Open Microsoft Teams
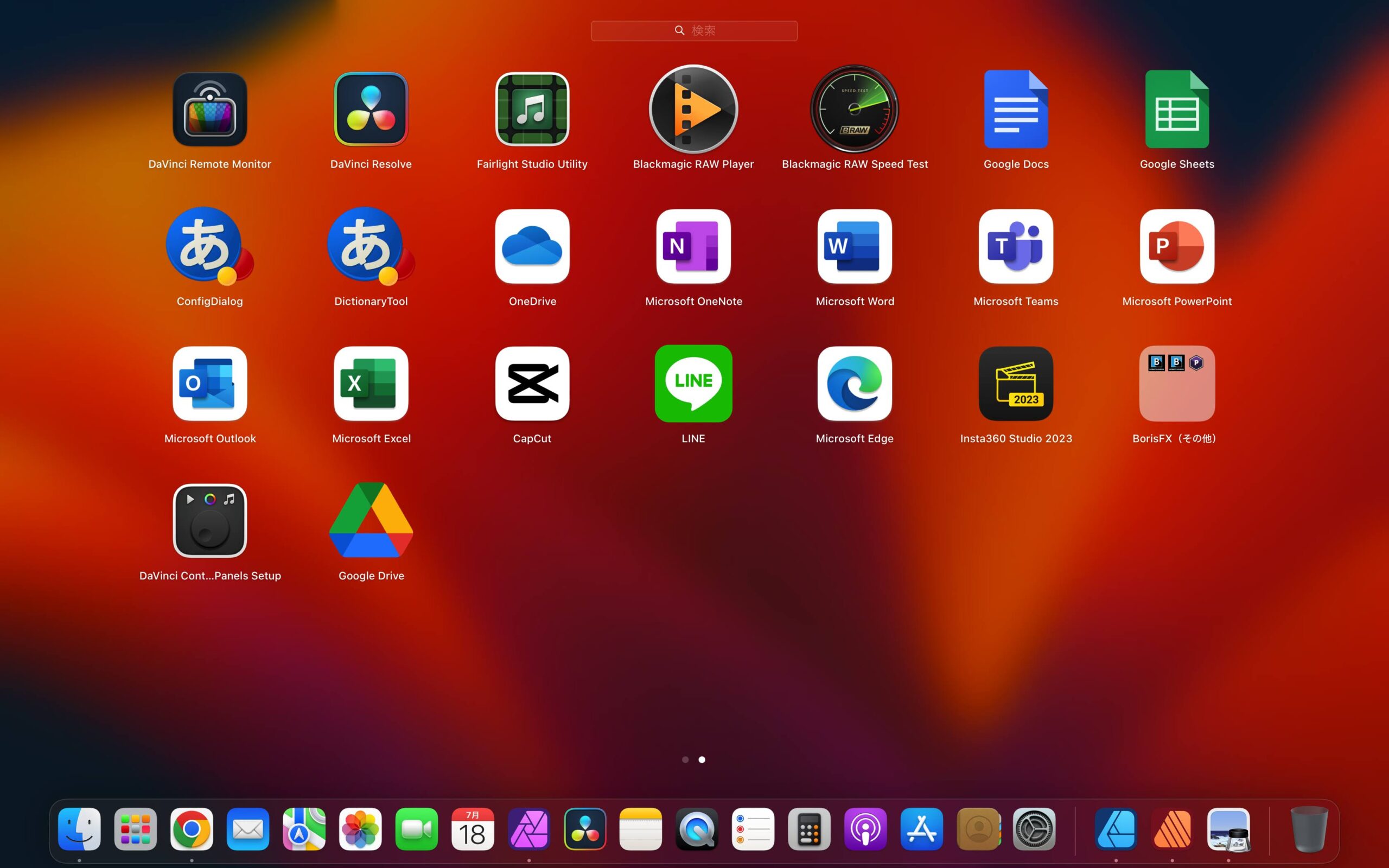The image size is (1389, 868). pyautogui.click(x=1015, y=246)
